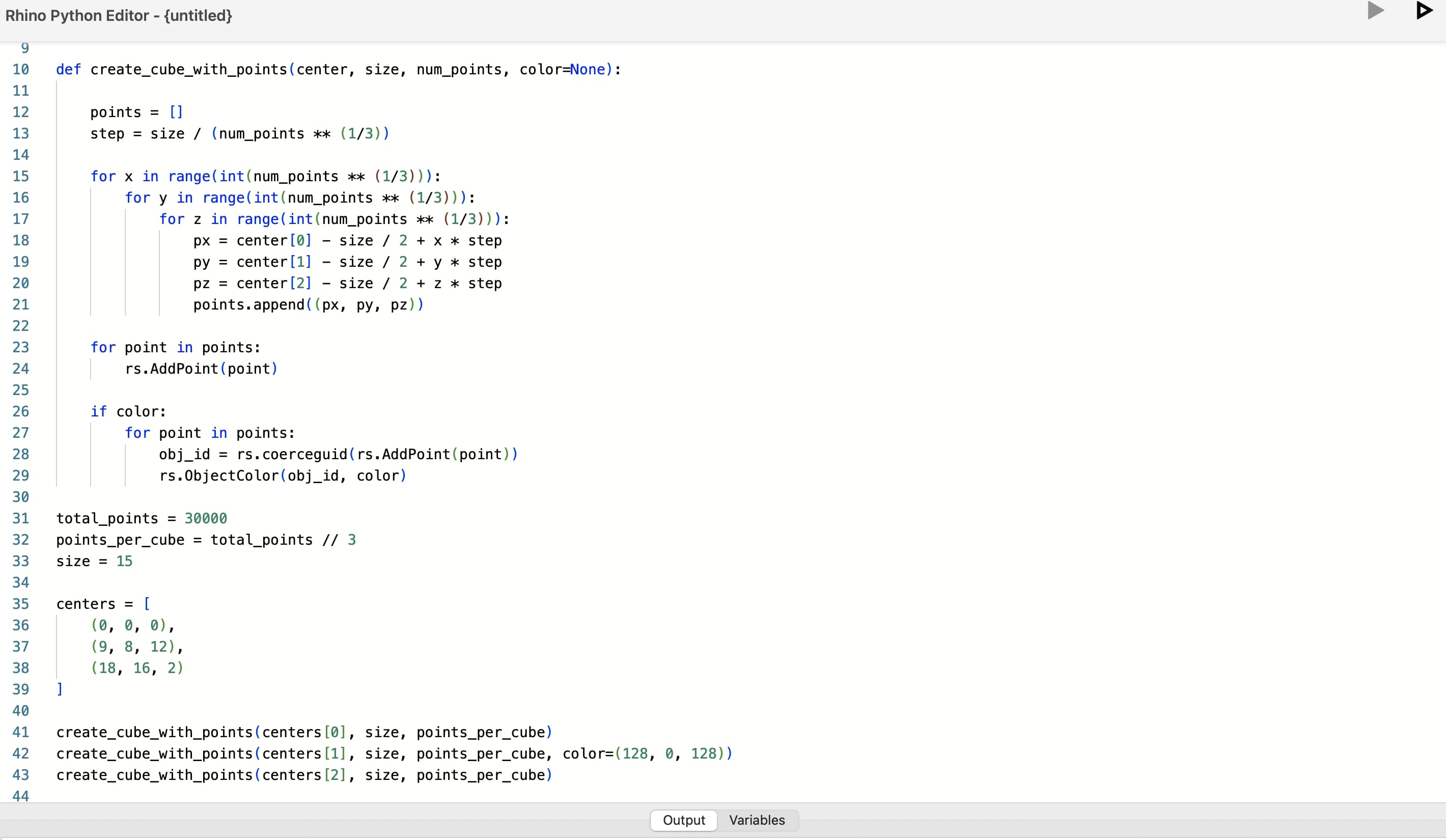Viewport: 1446px width, 840px height.
Task: Run the script with the play icon
Action: 1375,10
